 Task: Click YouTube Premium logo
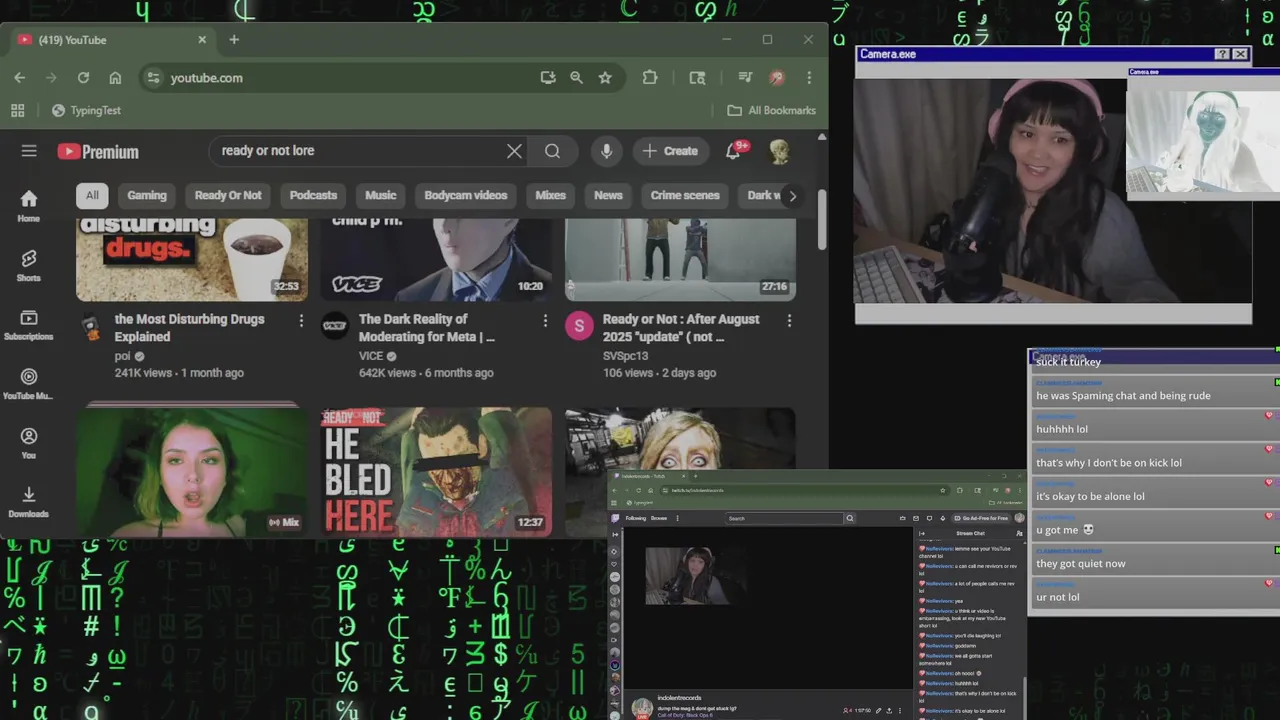pos(98,151)
